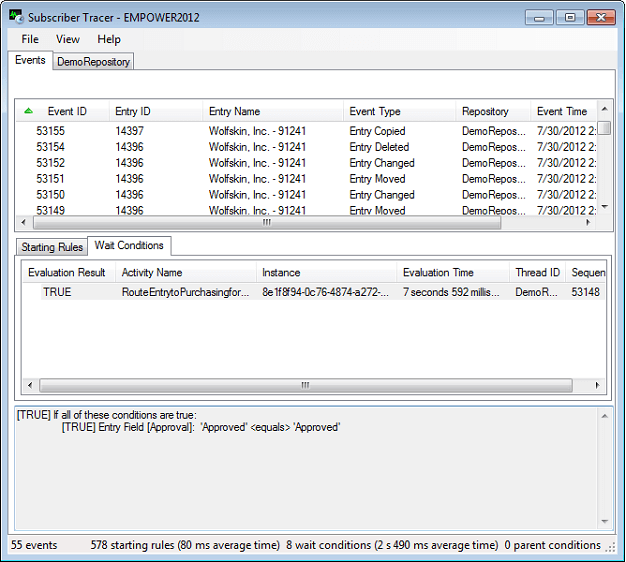This screenshot has height=562, width=626.
Task: Switch to the Events tab
Action: pos(30,60)
